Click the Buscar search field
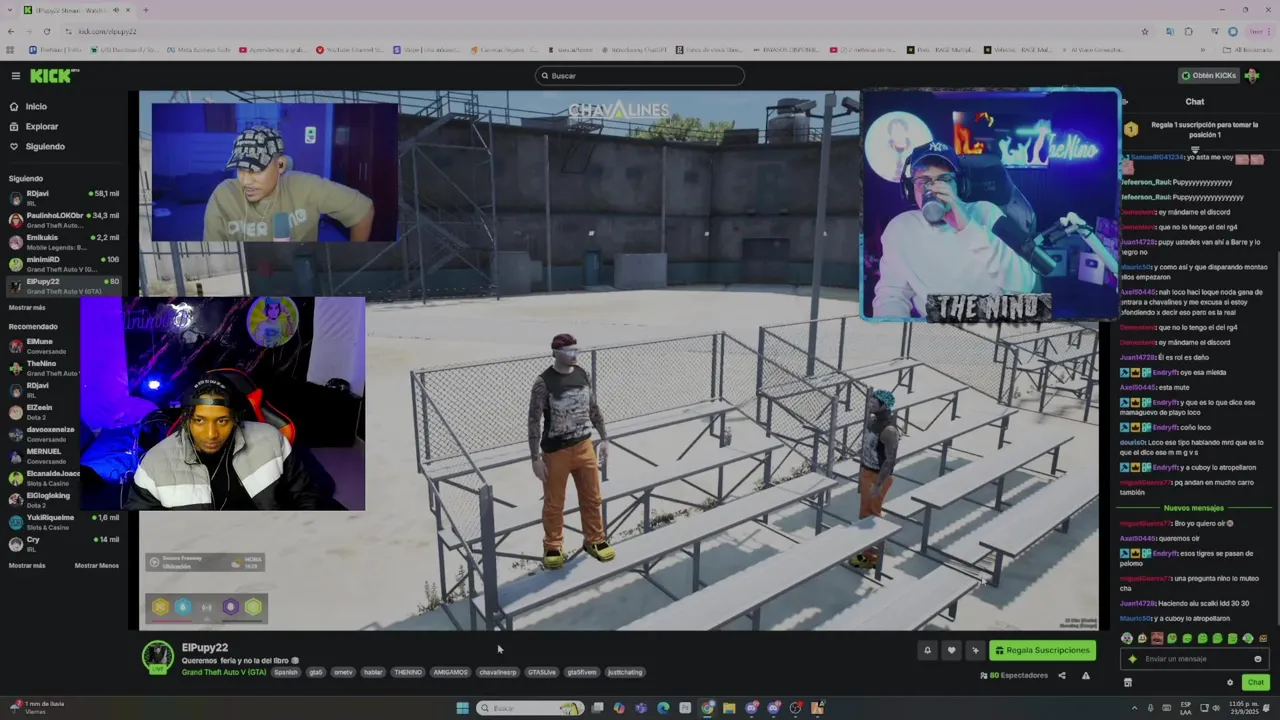This screenshot has height=720, width=1280. 640,76
